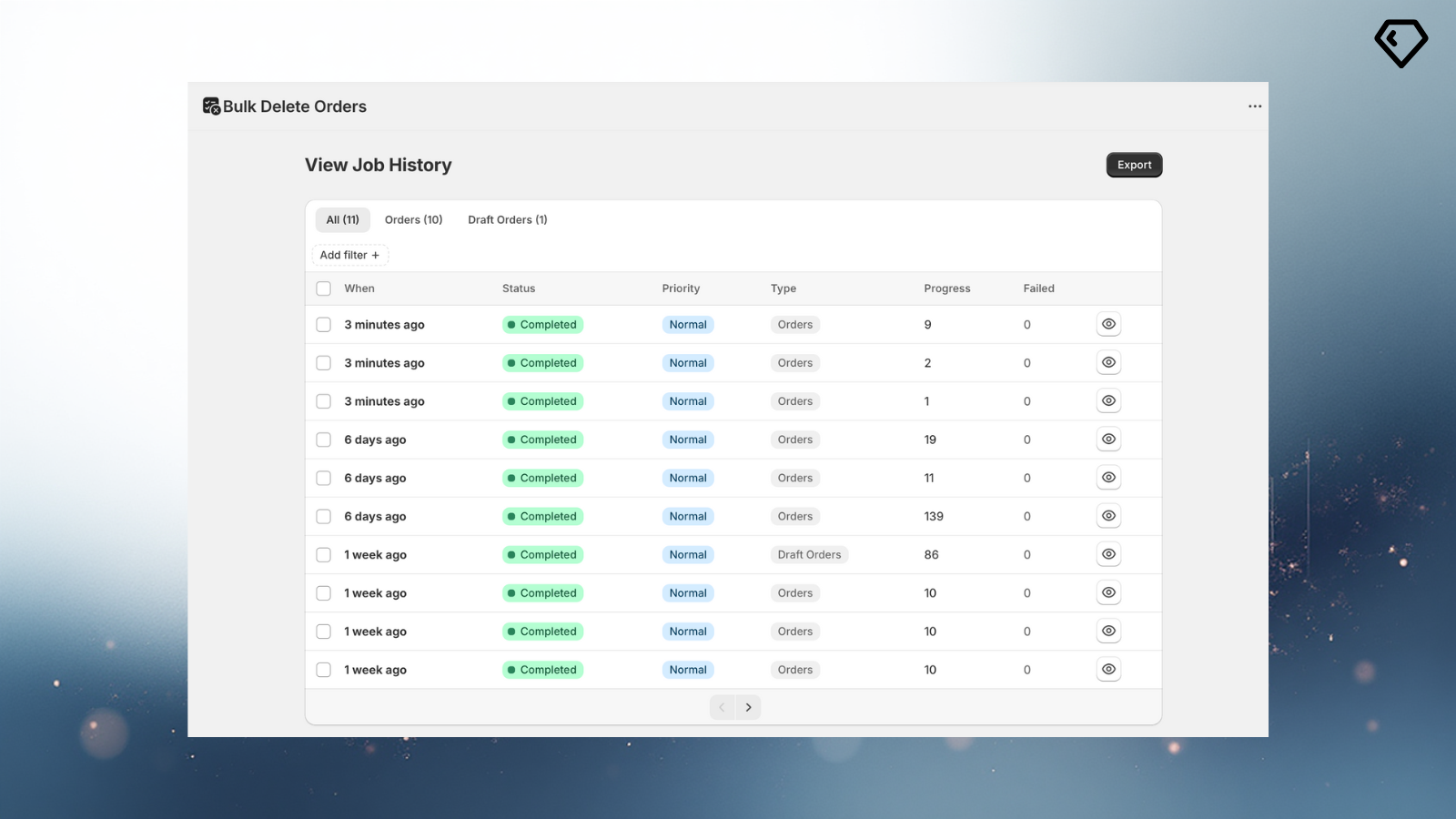The height and width of the screenshot is (819, 1456).
Task: Toggle the select-all checkbox in table header
Action: pos(323,288)
